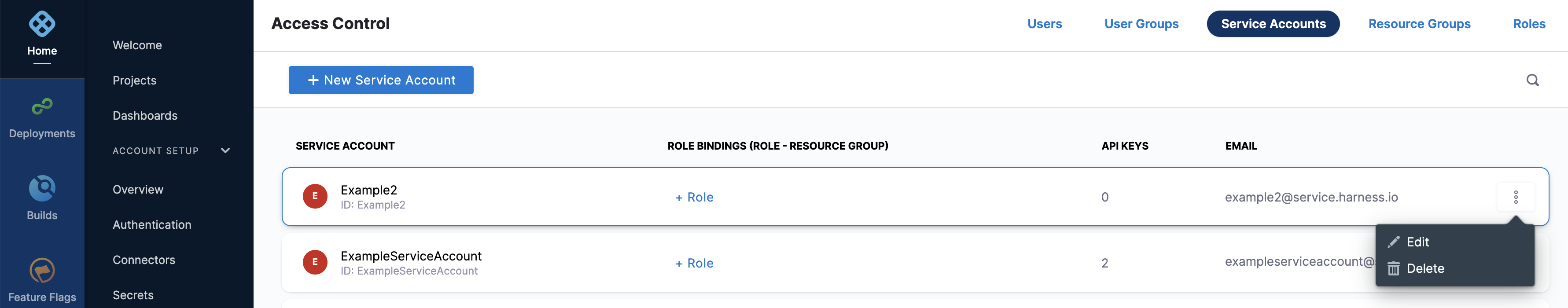This screenshot has width=1568, height=308.
Task: Open Dashboards in the sidebar
Action: click(x=145, y=116)
